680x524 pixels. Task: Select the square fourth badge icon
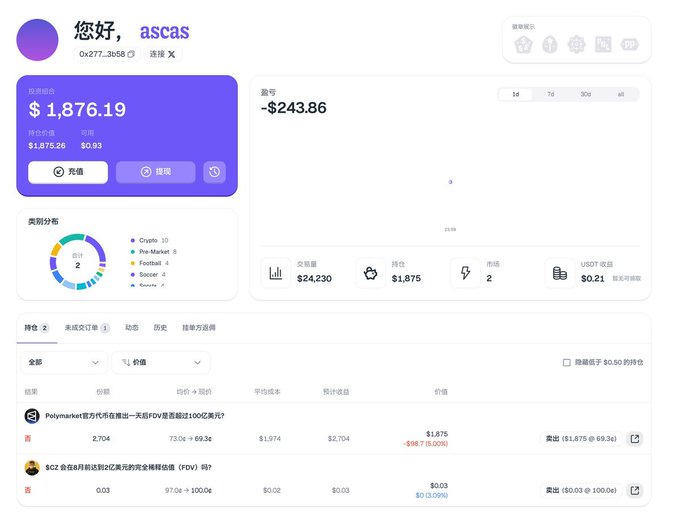(x=603, y=44)
